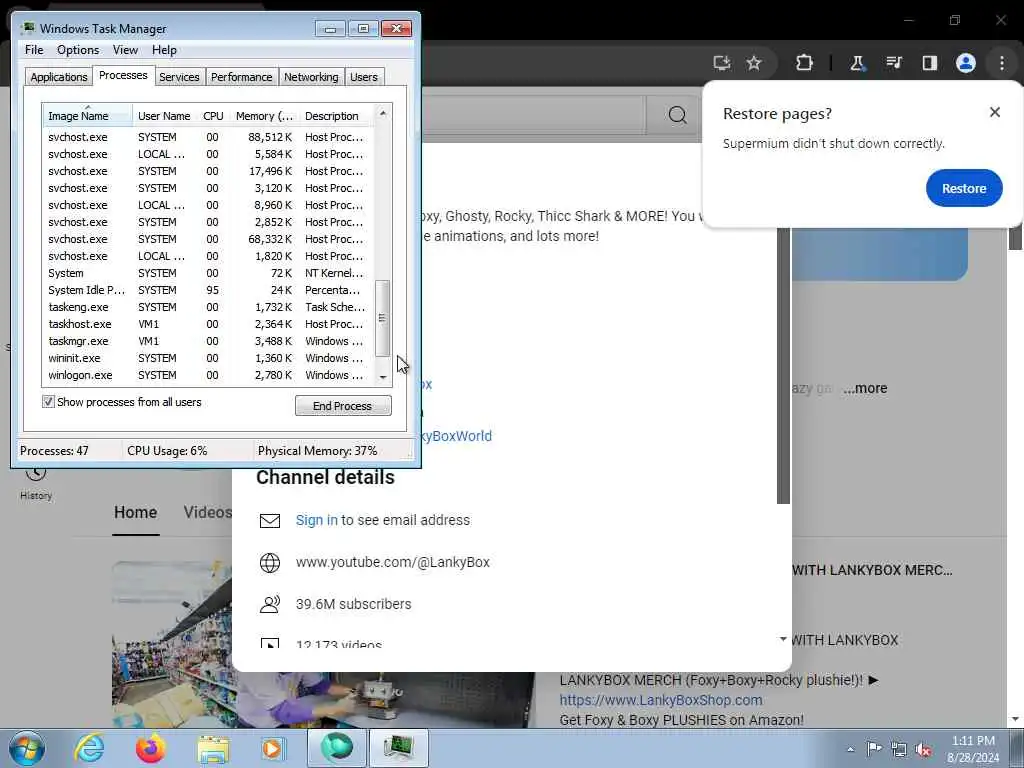This screenshot has width=1024, height=768.
Task: Click the www.youtube.com/@LankyBox channel URL
Action: (x=392, y=562)
